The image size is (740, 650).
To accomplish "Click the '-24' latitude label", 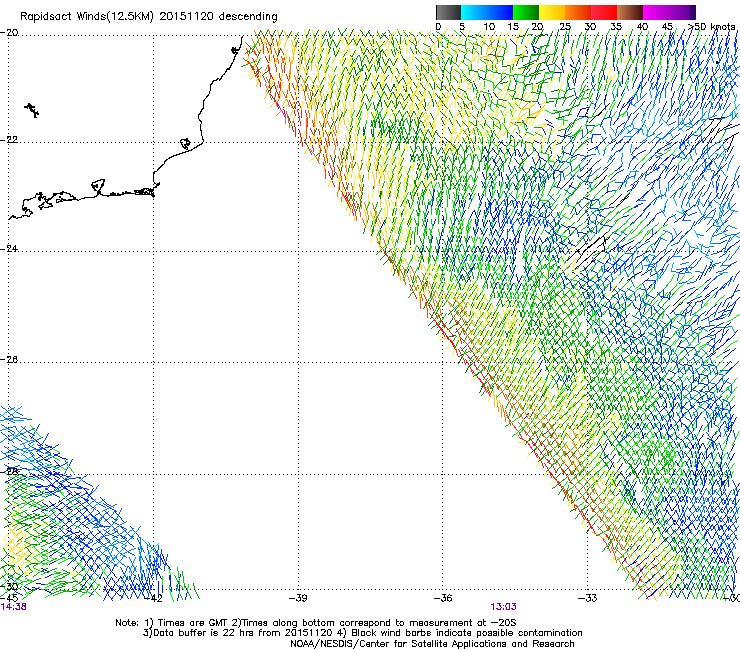I will tap(9, 249).
